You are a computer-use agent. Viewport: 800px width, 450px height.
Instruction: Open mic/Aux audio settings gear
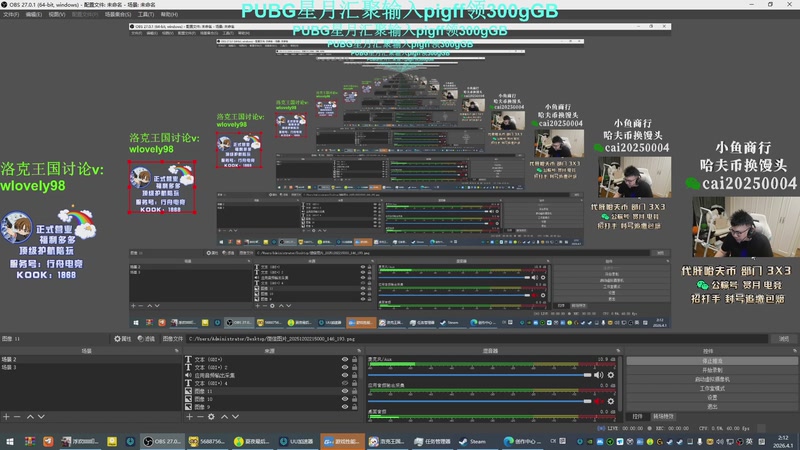point(611,375)
